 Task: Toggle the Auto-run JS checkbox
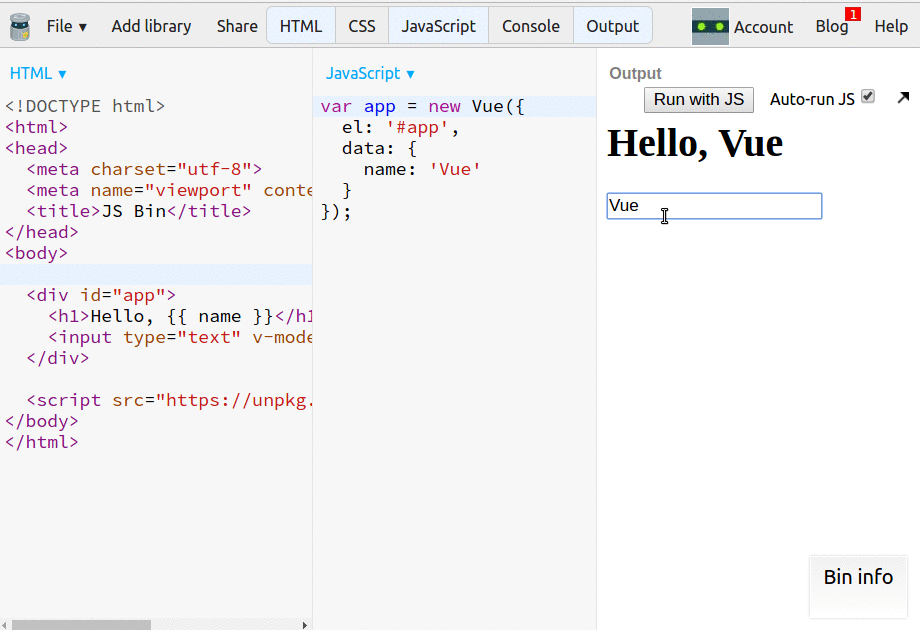pyautogui.click(x=868, y=96)
